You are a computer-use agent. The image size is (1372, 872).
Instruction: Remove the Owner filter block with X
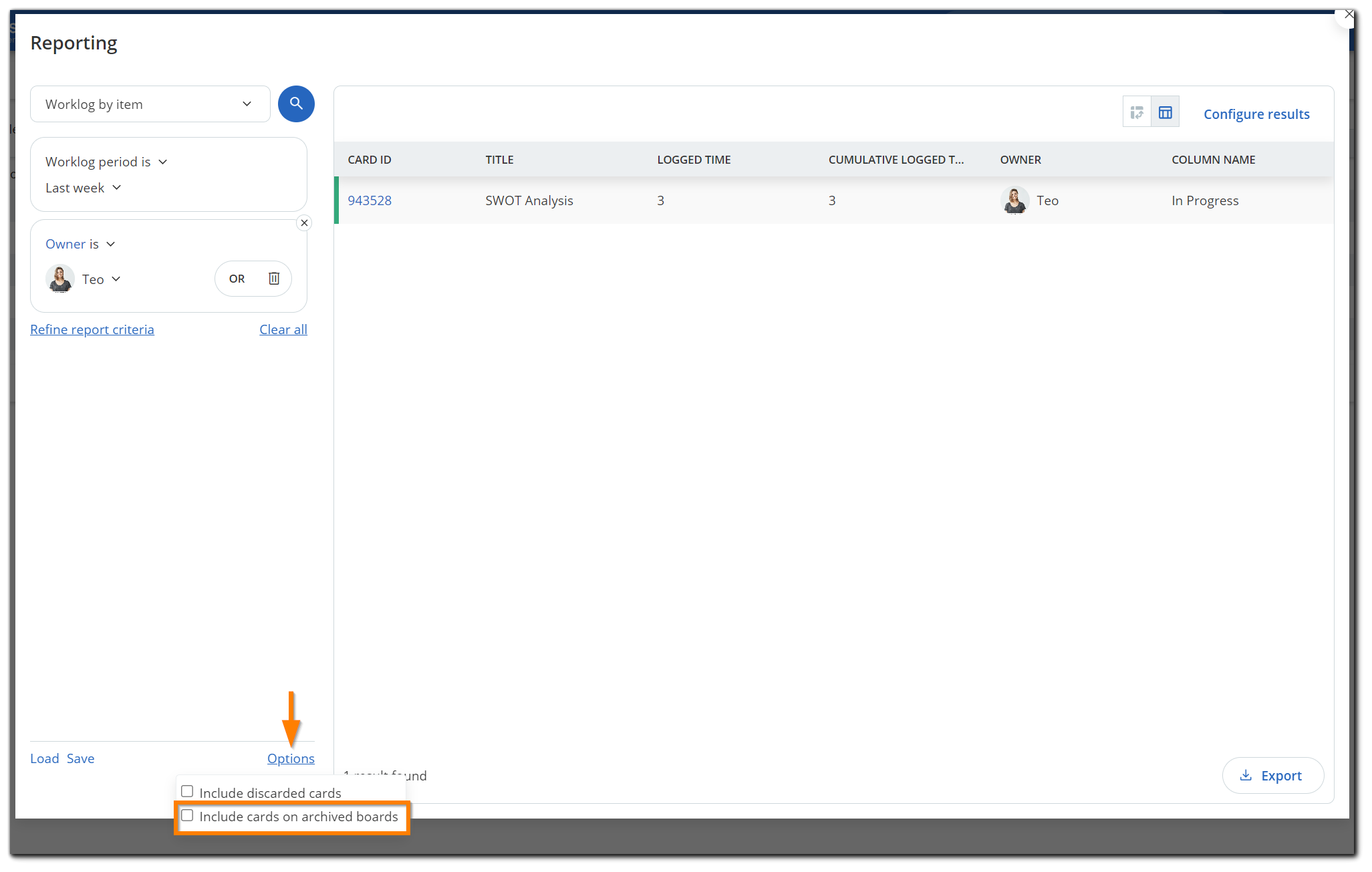pyautogui.click(x=304, y=223)
